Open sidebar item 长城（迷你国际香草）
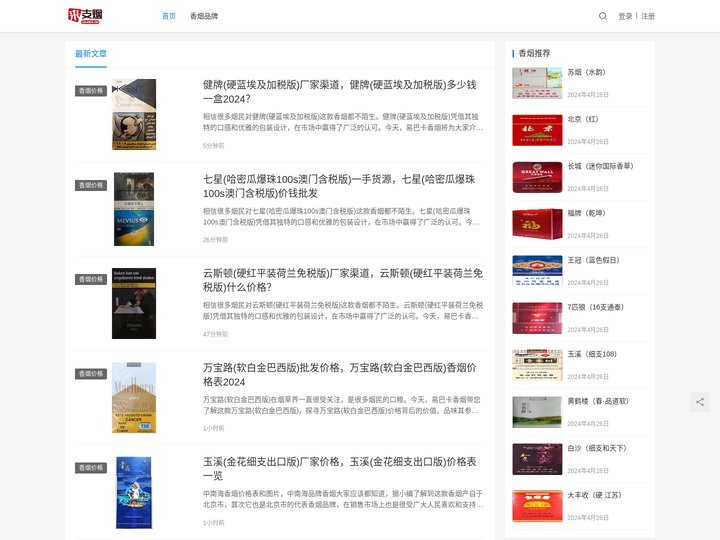 pyautogui.click(x=600, y=166)
